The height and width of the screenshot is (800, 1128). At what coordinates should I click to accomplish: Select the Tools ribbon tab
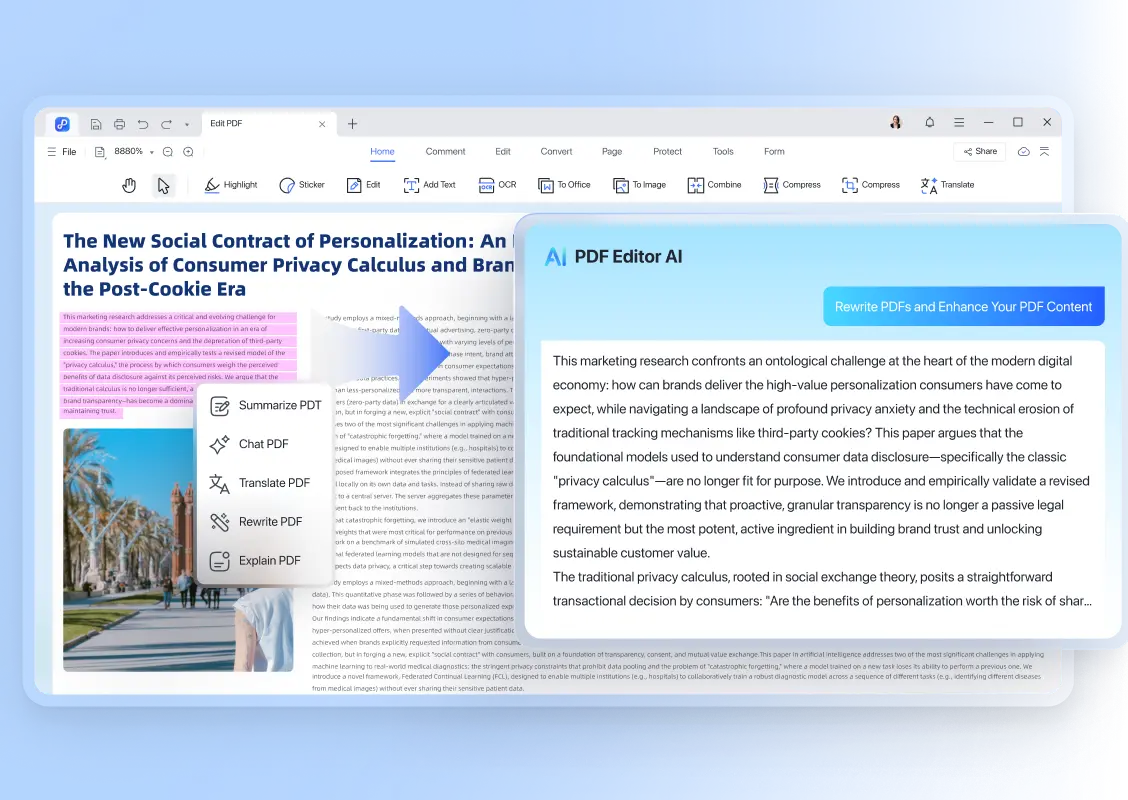point(723,152)
